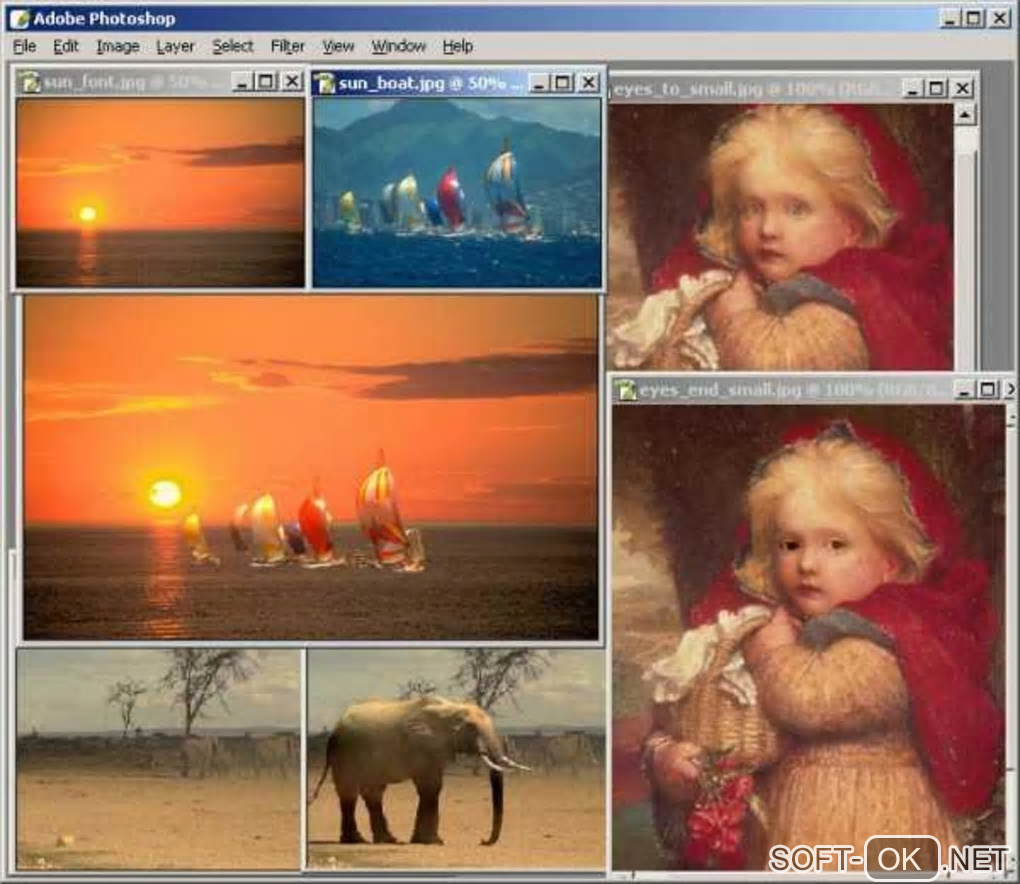Show the Filter menu
The image size is (1020, 884).
point(288,46)
